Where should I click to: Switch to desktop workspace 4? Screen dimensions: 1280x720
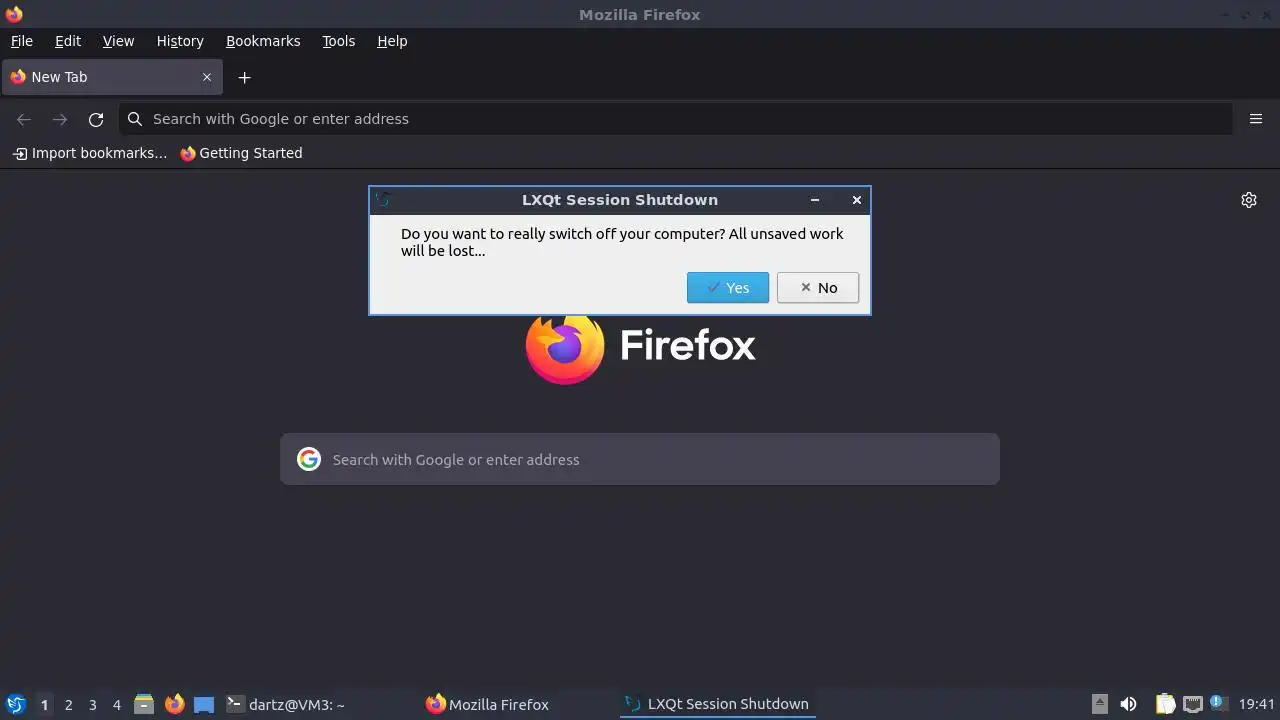coord(116,704)
